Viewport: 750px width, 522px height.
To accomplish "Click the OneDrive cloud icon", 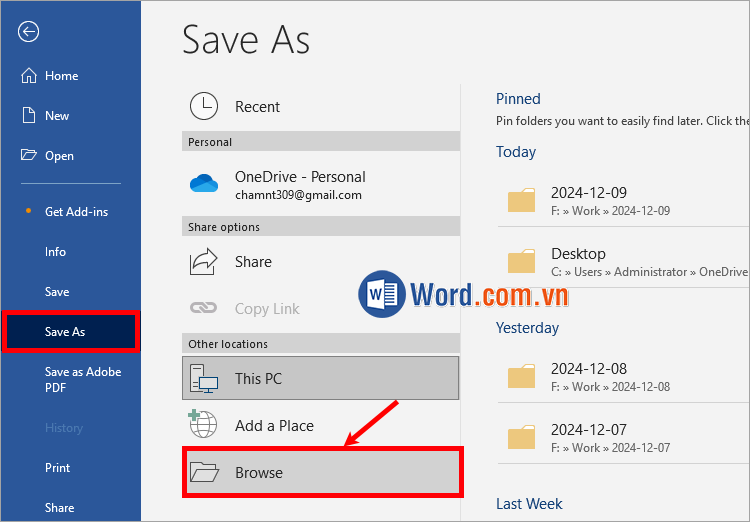I will tap(204, 183).
